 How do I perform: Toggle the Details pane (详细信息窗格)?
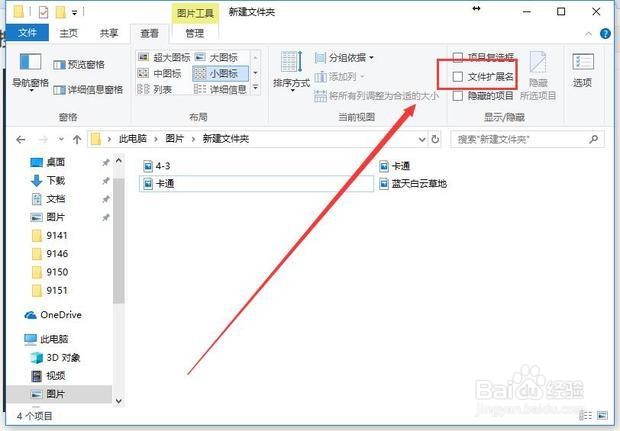(x=88, y=90)
